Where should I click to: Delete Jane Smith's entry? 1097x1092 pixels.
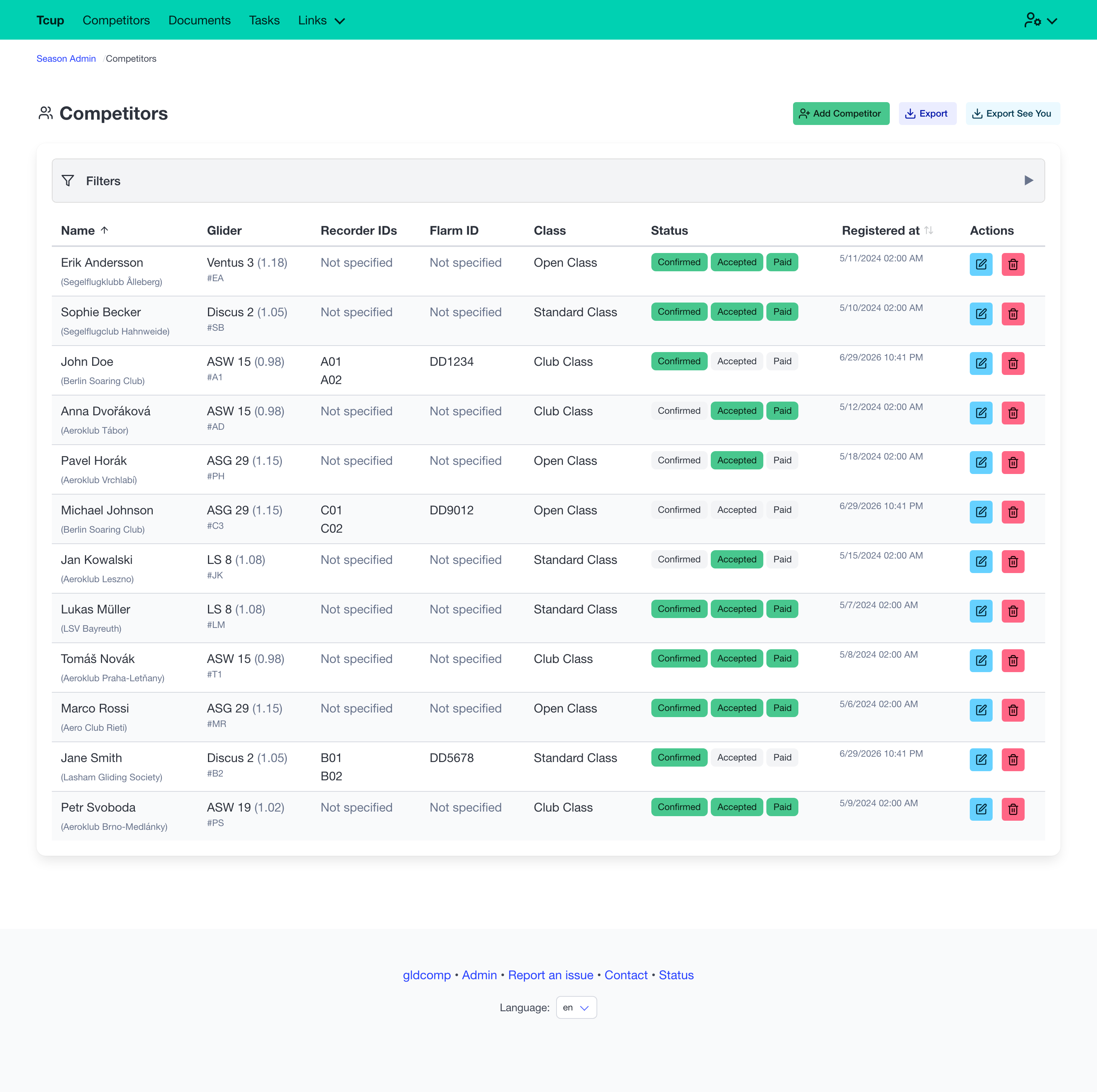(1012, 759)
